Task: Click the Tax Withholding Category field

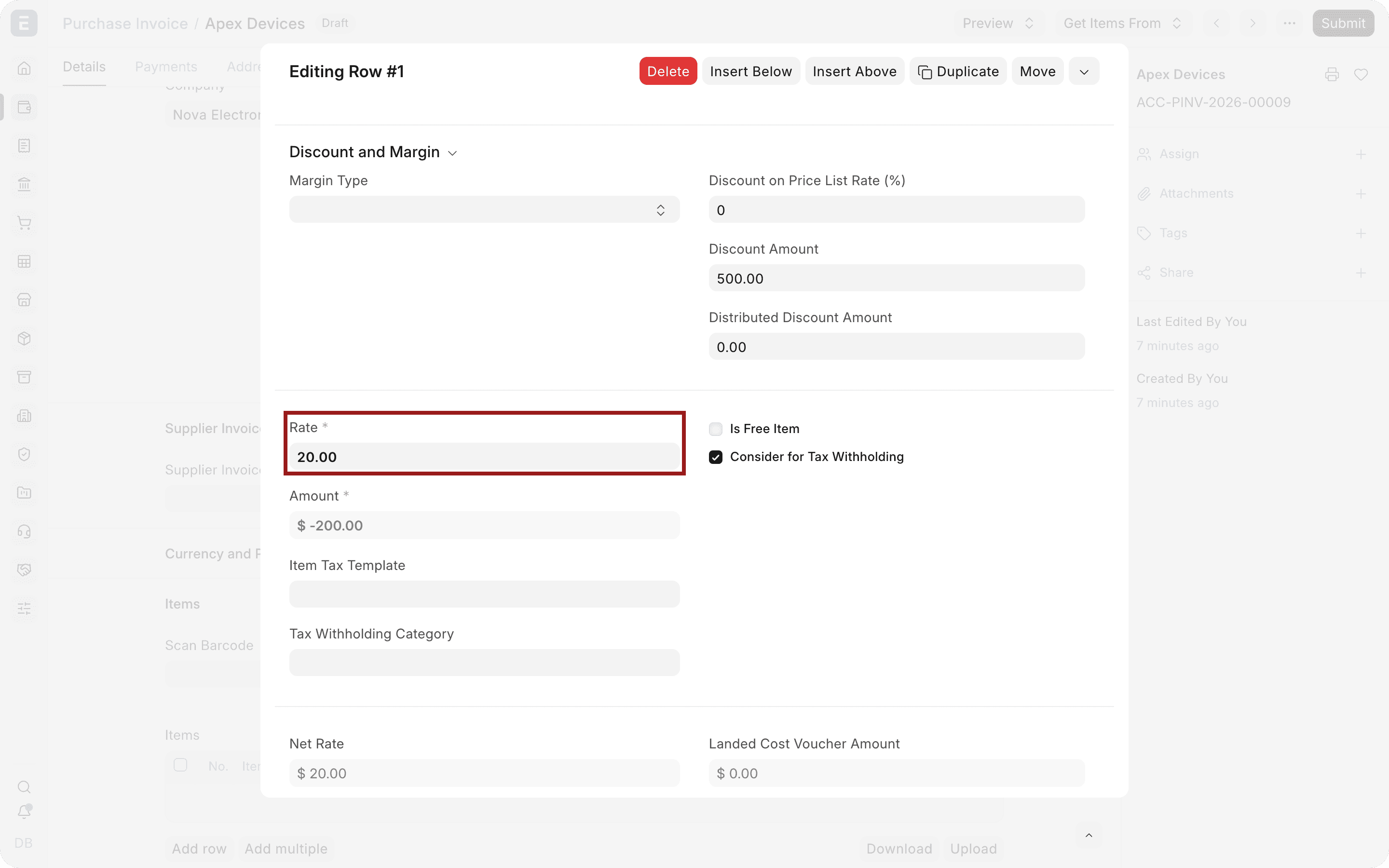Action: click(484, 663)
